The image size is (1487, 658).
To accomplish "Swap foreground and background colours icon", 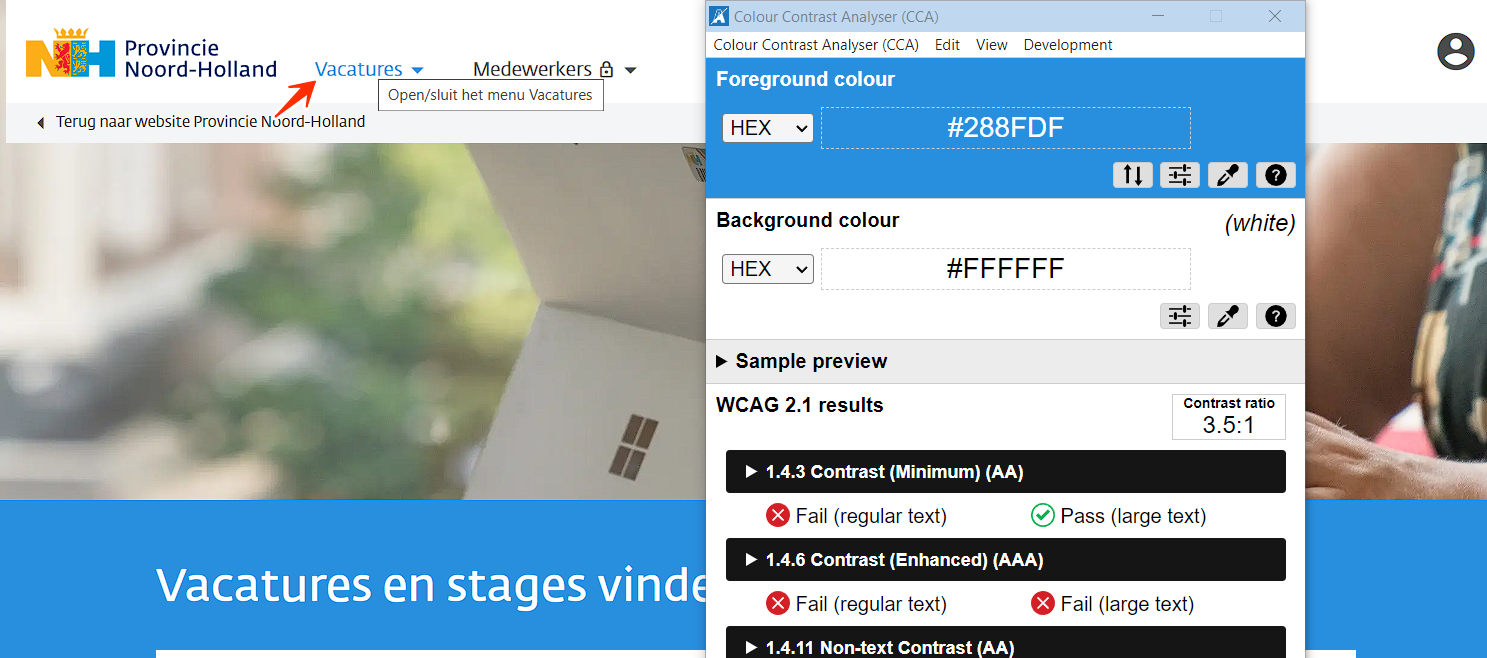I will (1133, 175).
